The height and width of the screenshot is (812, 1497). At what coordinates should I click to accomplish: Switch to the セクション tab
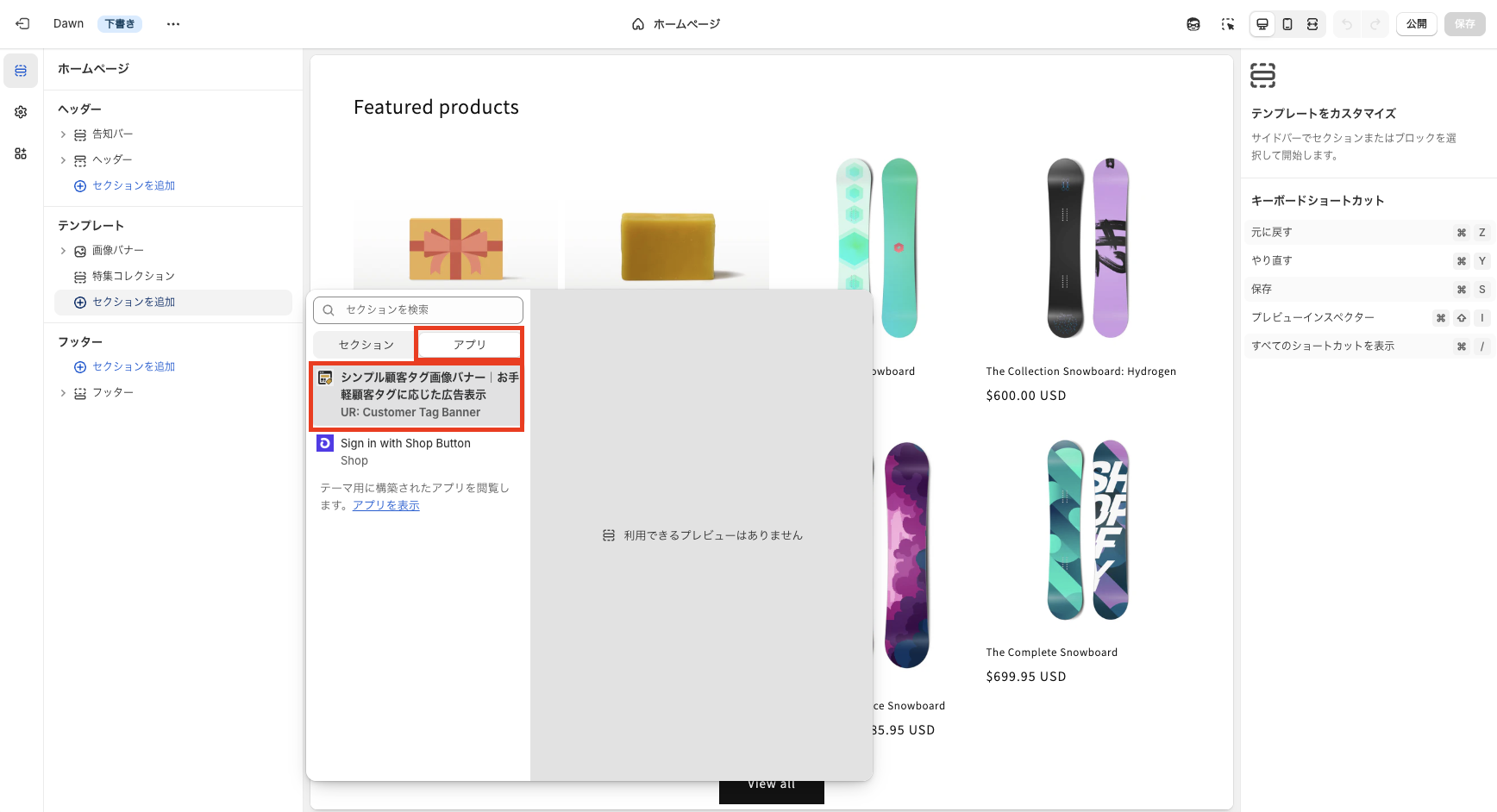362,344
